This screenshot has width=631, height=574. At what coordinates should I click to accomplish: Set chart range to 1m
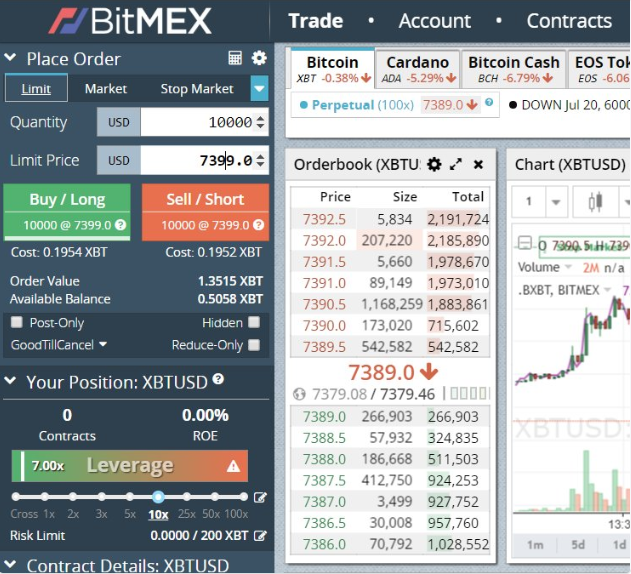535,545
